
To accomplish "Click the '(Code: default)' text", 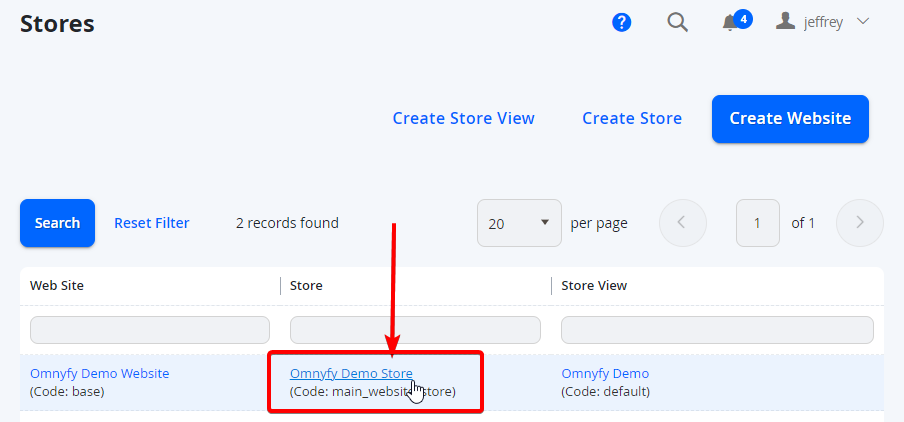I will click(605, 392).
